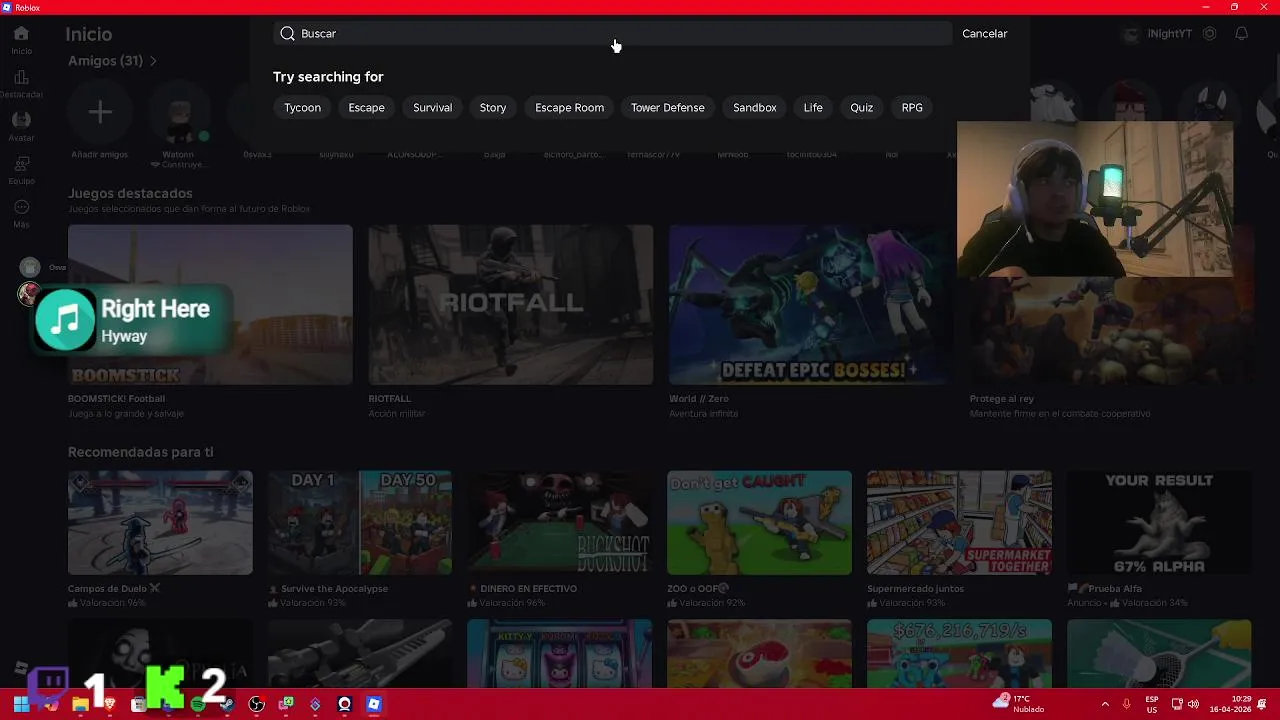
Task: Expand the hidden system tray icons chevron
Action: (x=1105, y=704)
